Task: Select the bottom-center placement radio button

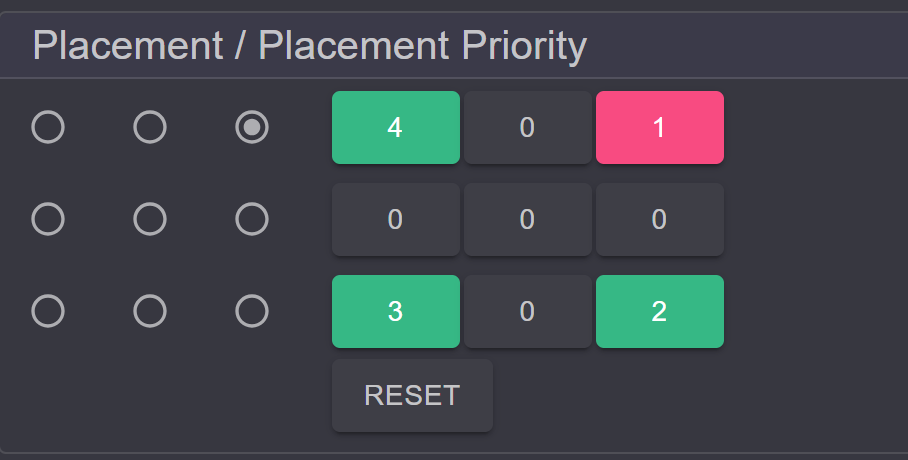Action: click(150, 311)
